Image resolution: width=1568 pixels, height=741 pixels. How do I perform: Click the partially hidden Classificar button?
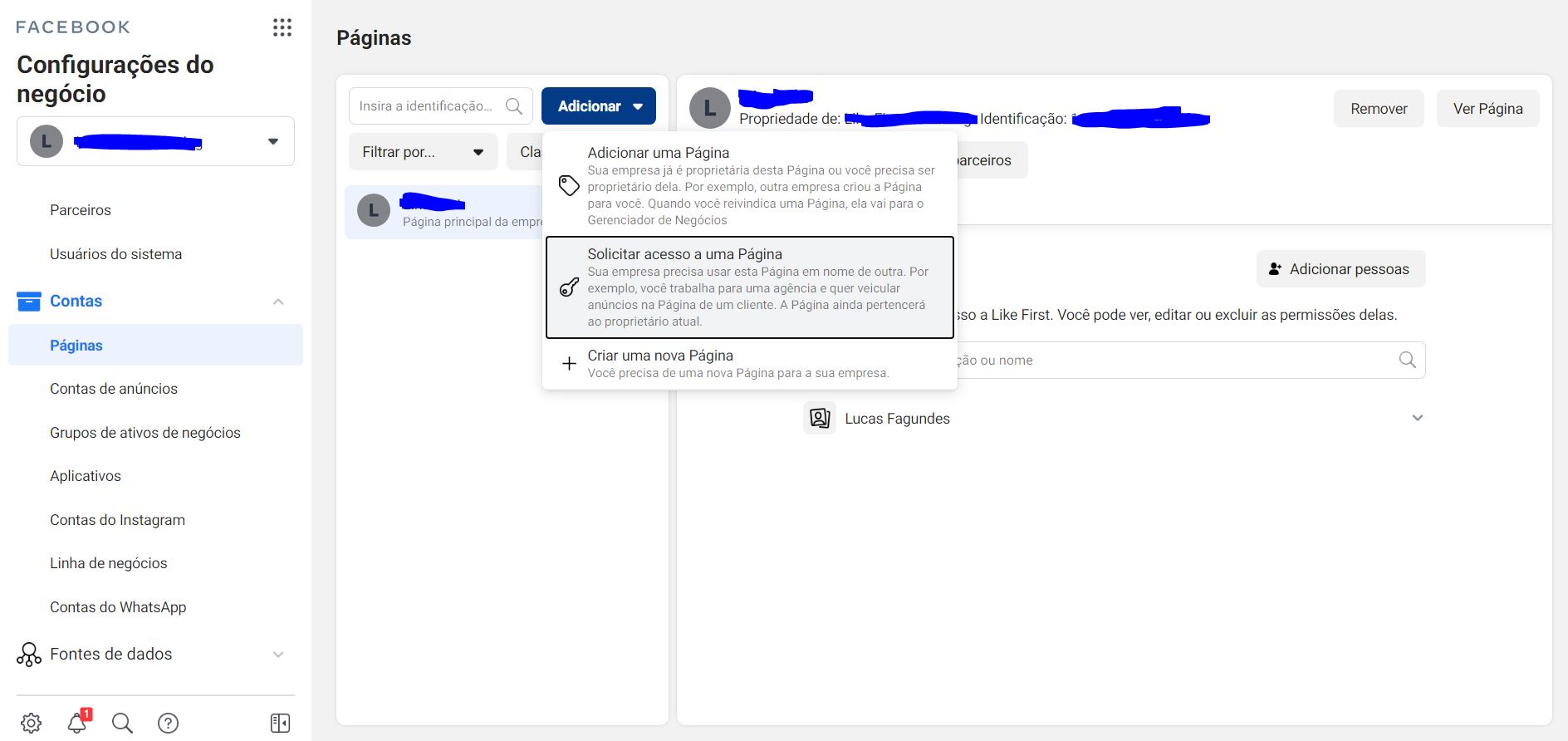click(525, 152)
